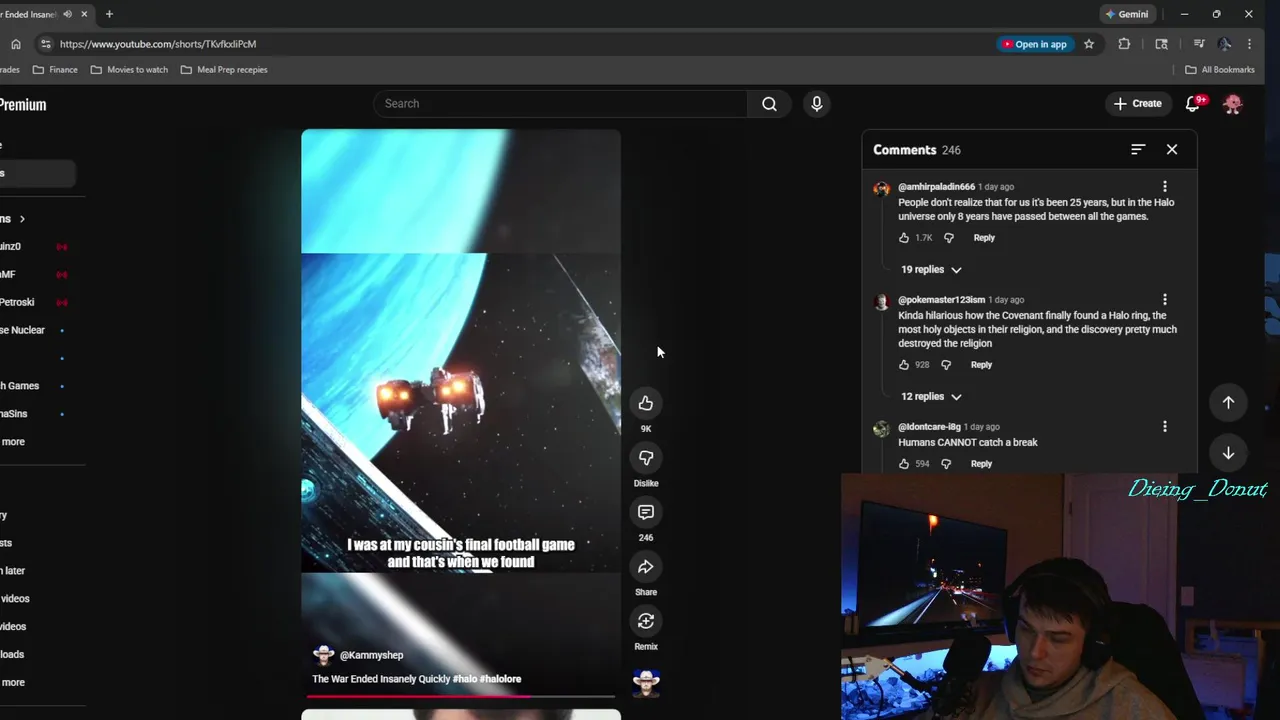Dislike the pokemaster123ism comment
Image resolution: width=1280 pixels, height=720 pixels.
click(x=946, y=365)
